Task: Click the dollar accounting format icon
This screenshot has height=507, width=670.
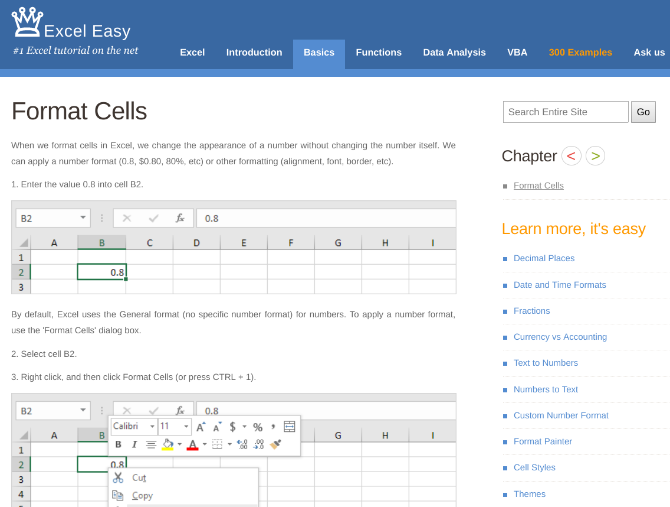Action: [x=232, y=427]
